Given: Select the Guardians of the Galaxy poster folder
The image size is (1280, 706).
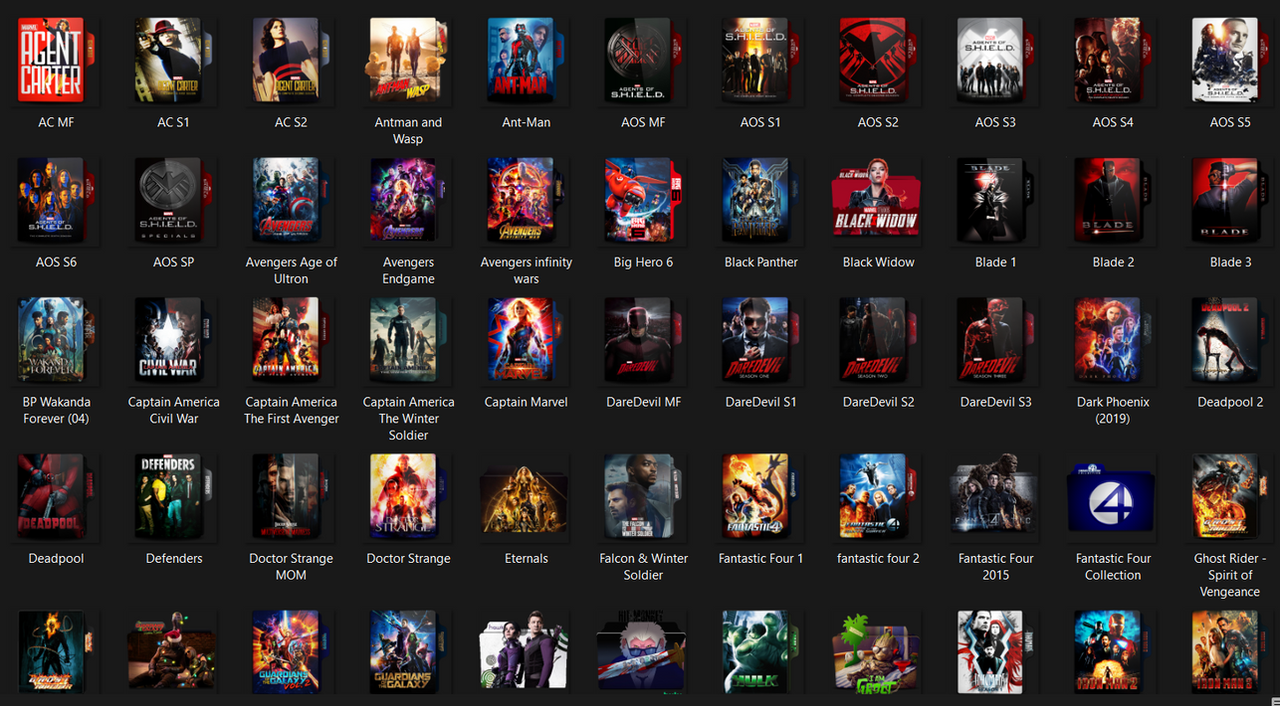Looking at the screenshot, I should pyautogui.click(x=408, y=651).
